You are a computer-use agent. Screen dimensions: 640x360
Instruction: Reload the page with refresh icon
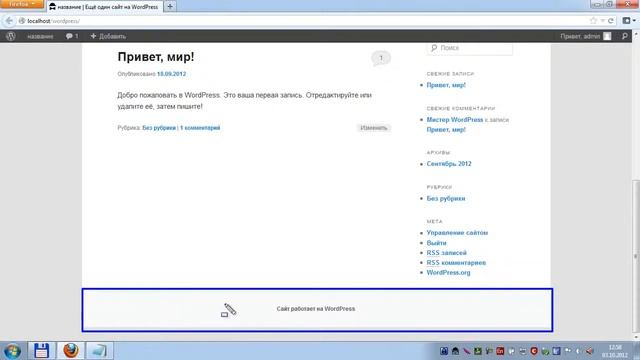click(611, 21)
